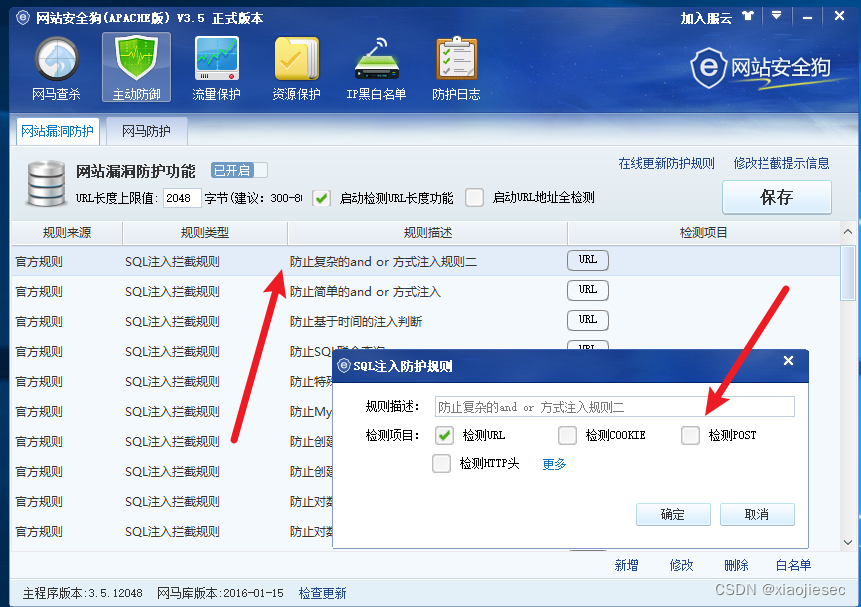Click the database icon beside 网站漏洞防护功能
Image resolution: width=861 pixels, height=607 pixels.
point(46,183)
